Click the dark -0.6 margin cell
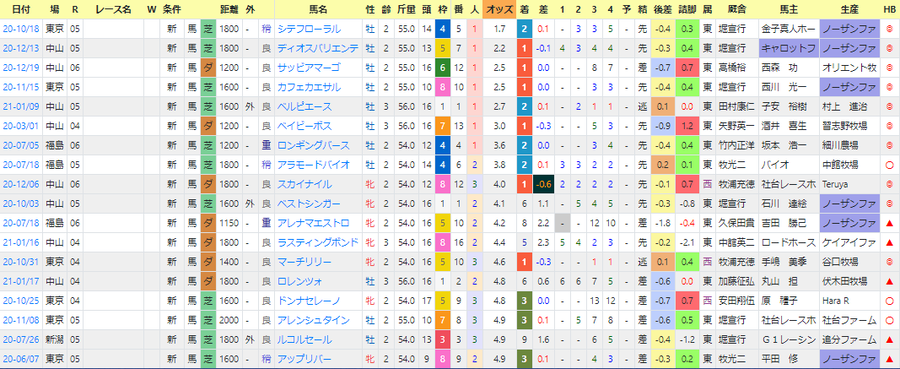Viewport: 900px width, 369px height. [x=544, y=184]
